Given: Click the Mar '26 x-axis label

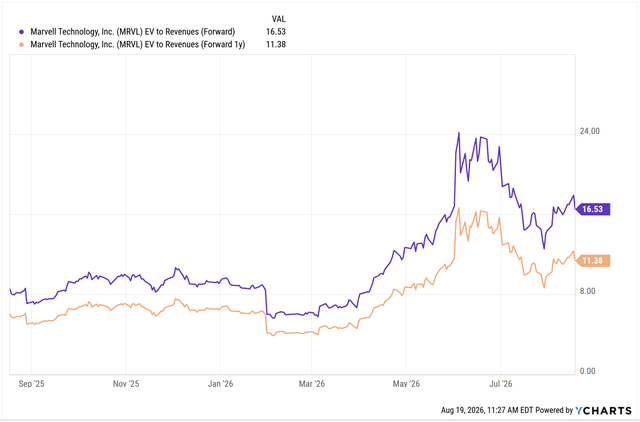Looking at the screenshot, I should (x=312, y=384).
